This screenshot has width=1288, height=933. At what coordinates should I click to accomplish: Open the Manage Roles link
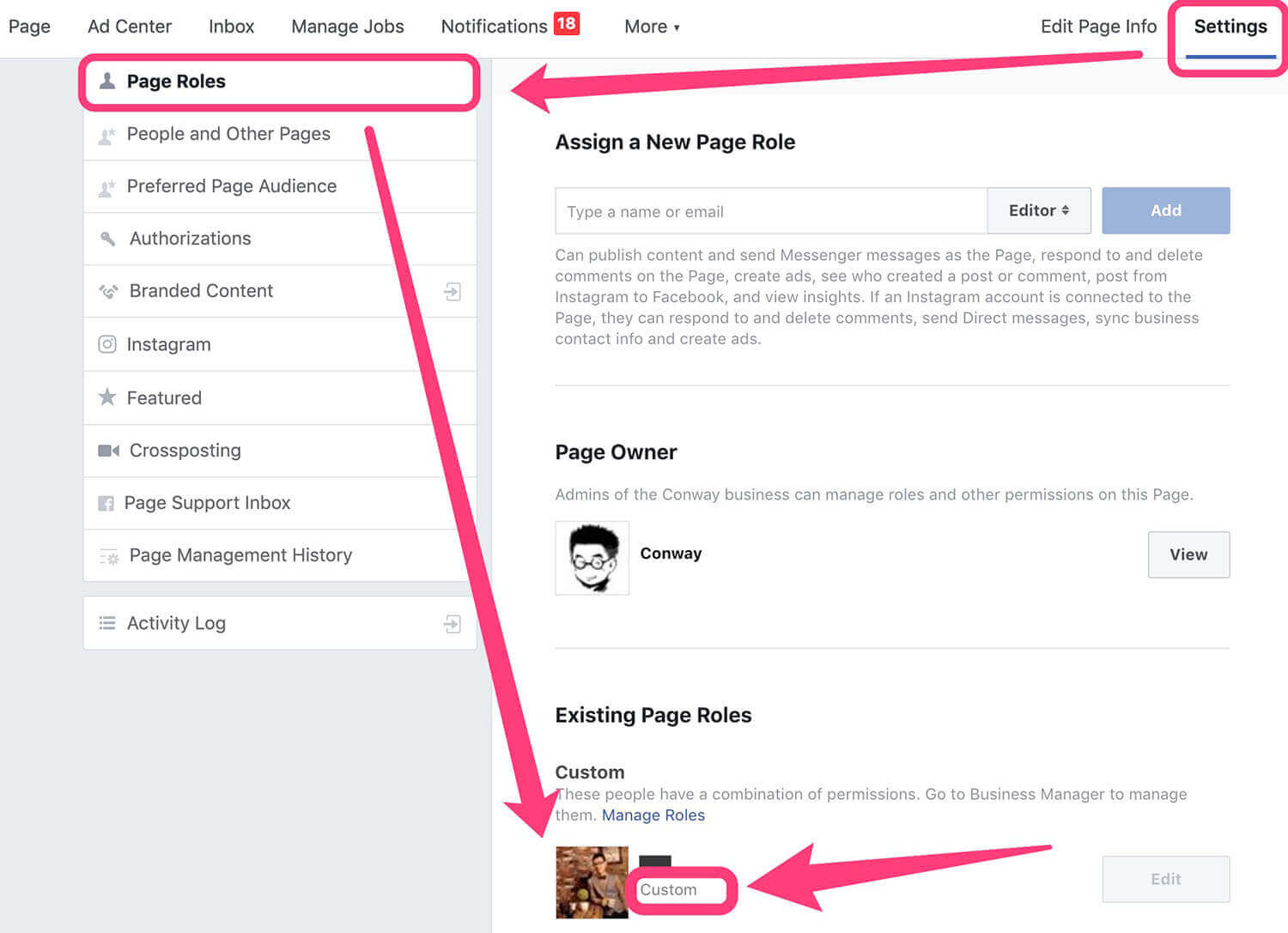pyautogui.click(x=653, y=815)
